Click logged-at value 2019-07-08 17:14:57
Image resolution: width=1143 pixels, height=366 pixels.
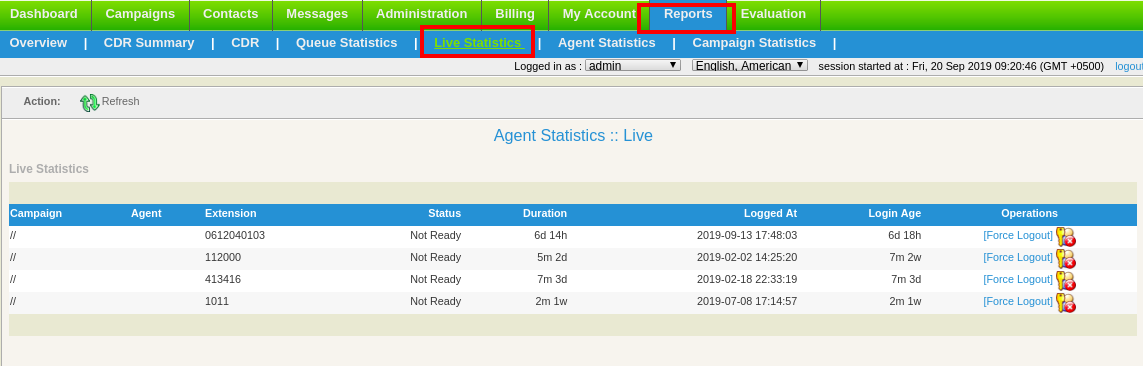(x=746, y=301)
